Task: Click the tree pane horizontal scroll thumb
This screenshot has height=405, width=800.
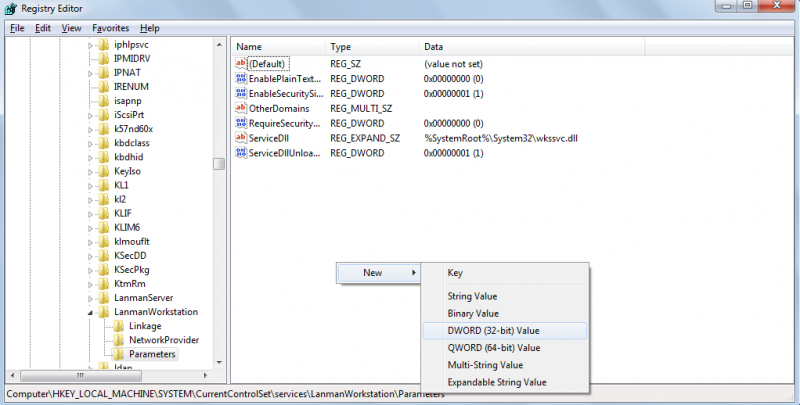Action: (x=81, y=375)
